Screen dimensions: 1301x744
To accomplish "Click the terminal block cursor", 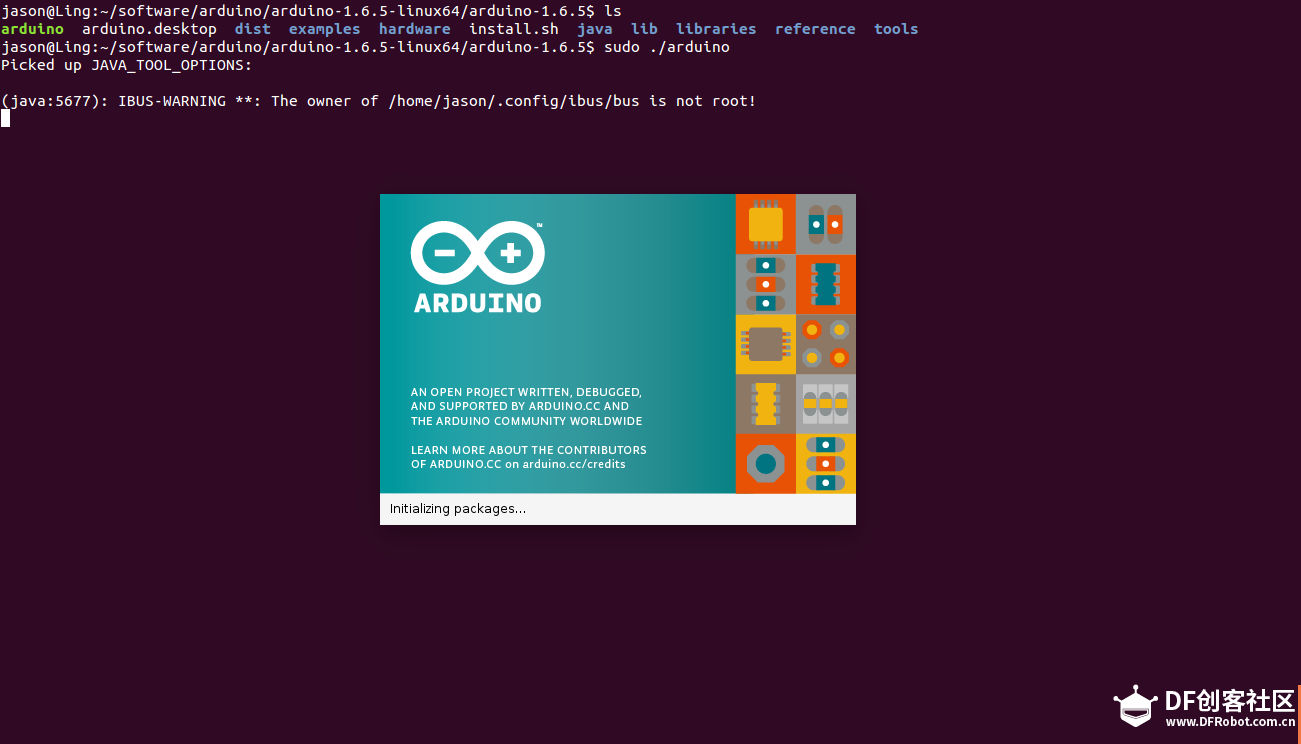I will [5, 118].
